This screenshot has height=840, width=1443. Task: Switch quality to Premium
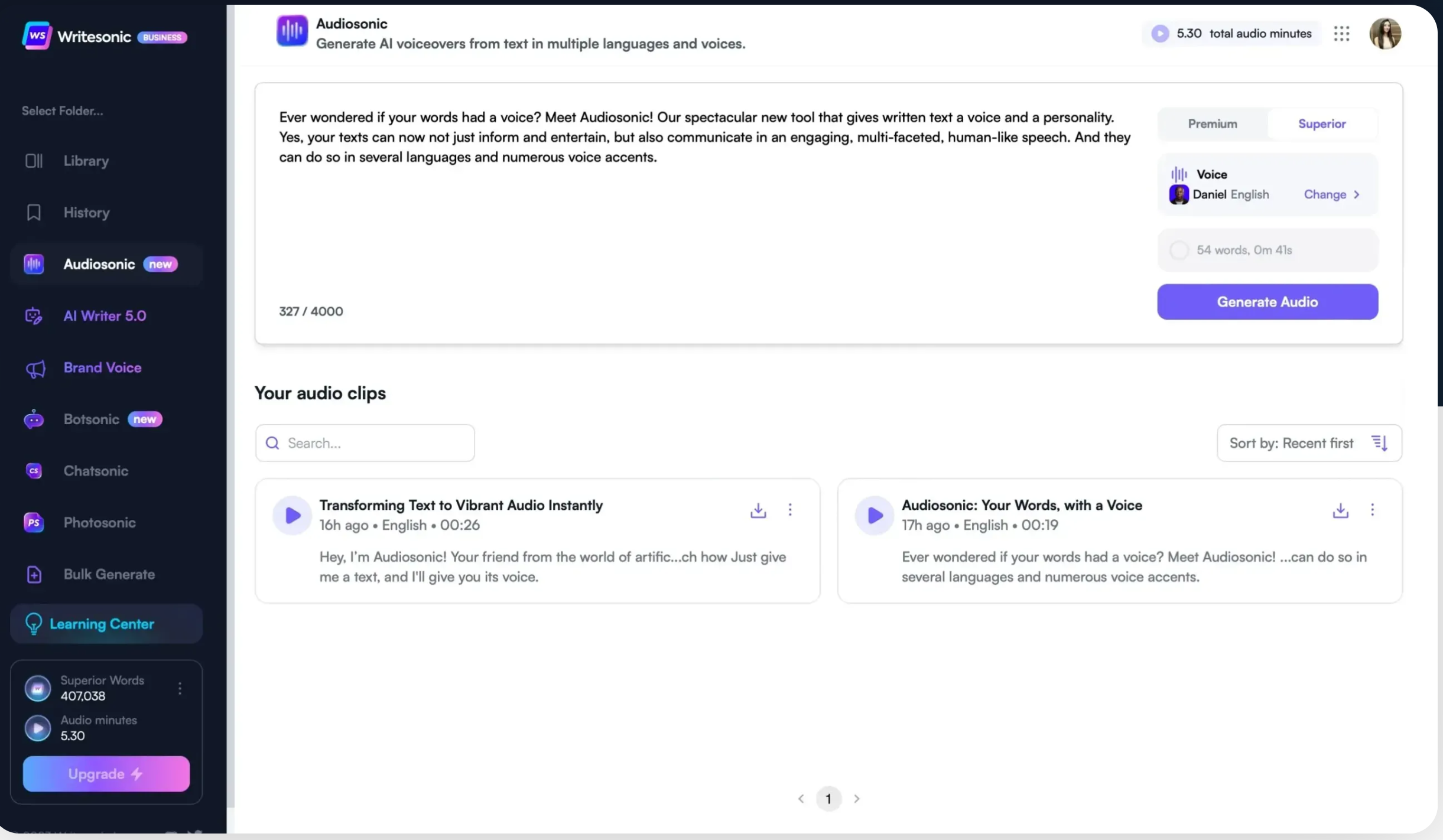coord(1212,124)
